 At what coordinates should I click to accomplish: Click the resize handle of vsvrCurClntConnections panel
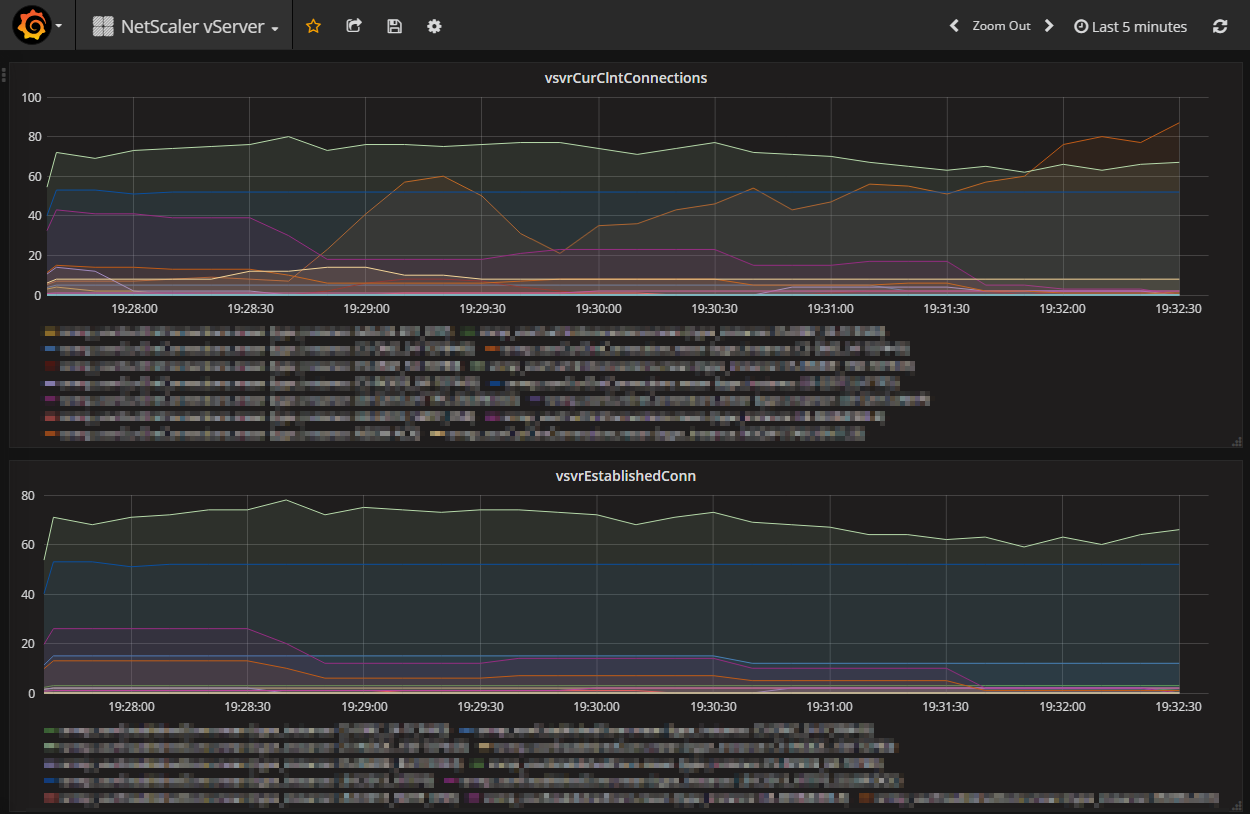pyautogui.click(x=1236, y=441)
